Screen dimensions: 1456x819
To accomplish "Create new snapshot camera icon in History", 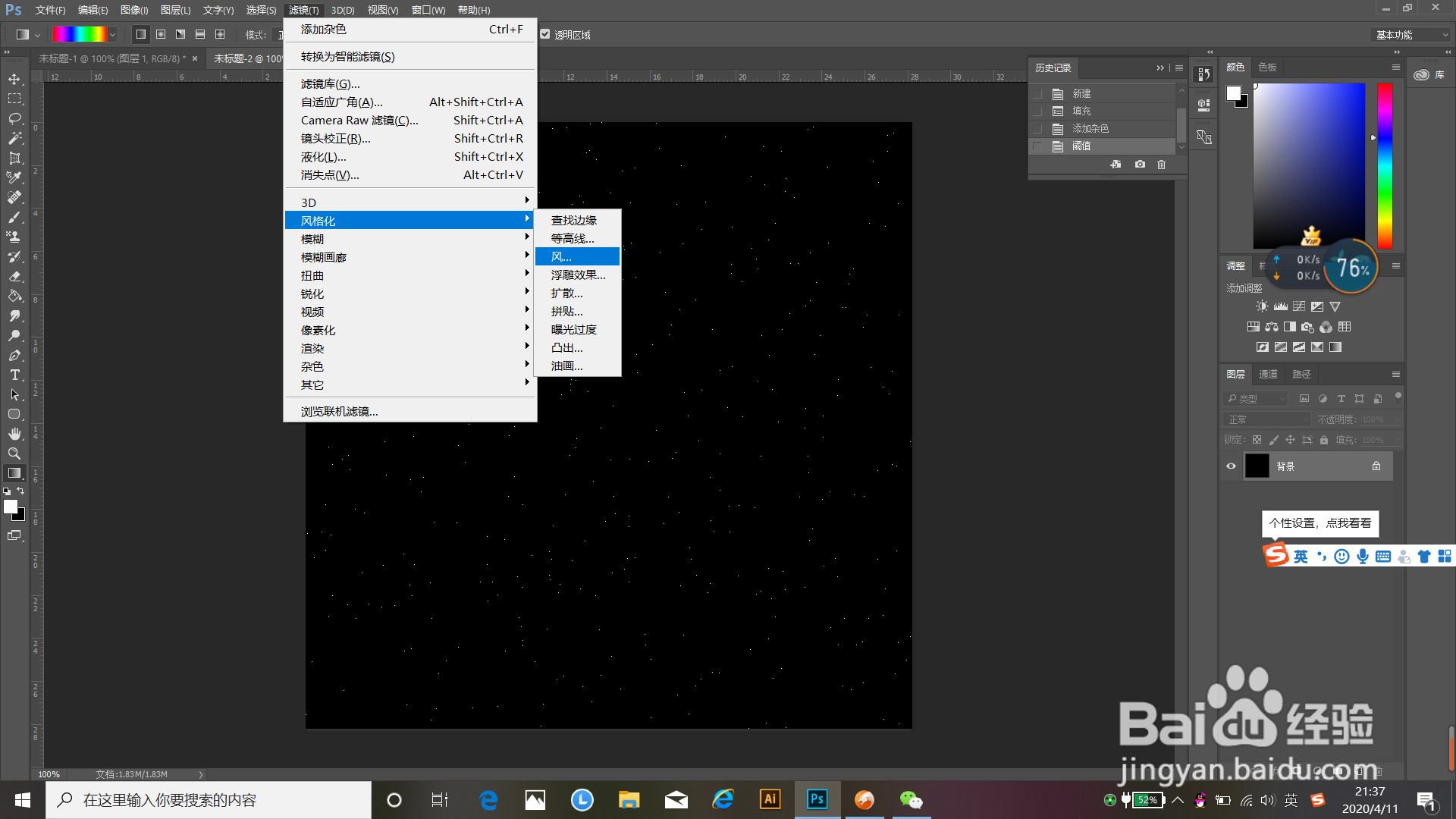I will click(x=1140, y=165).
